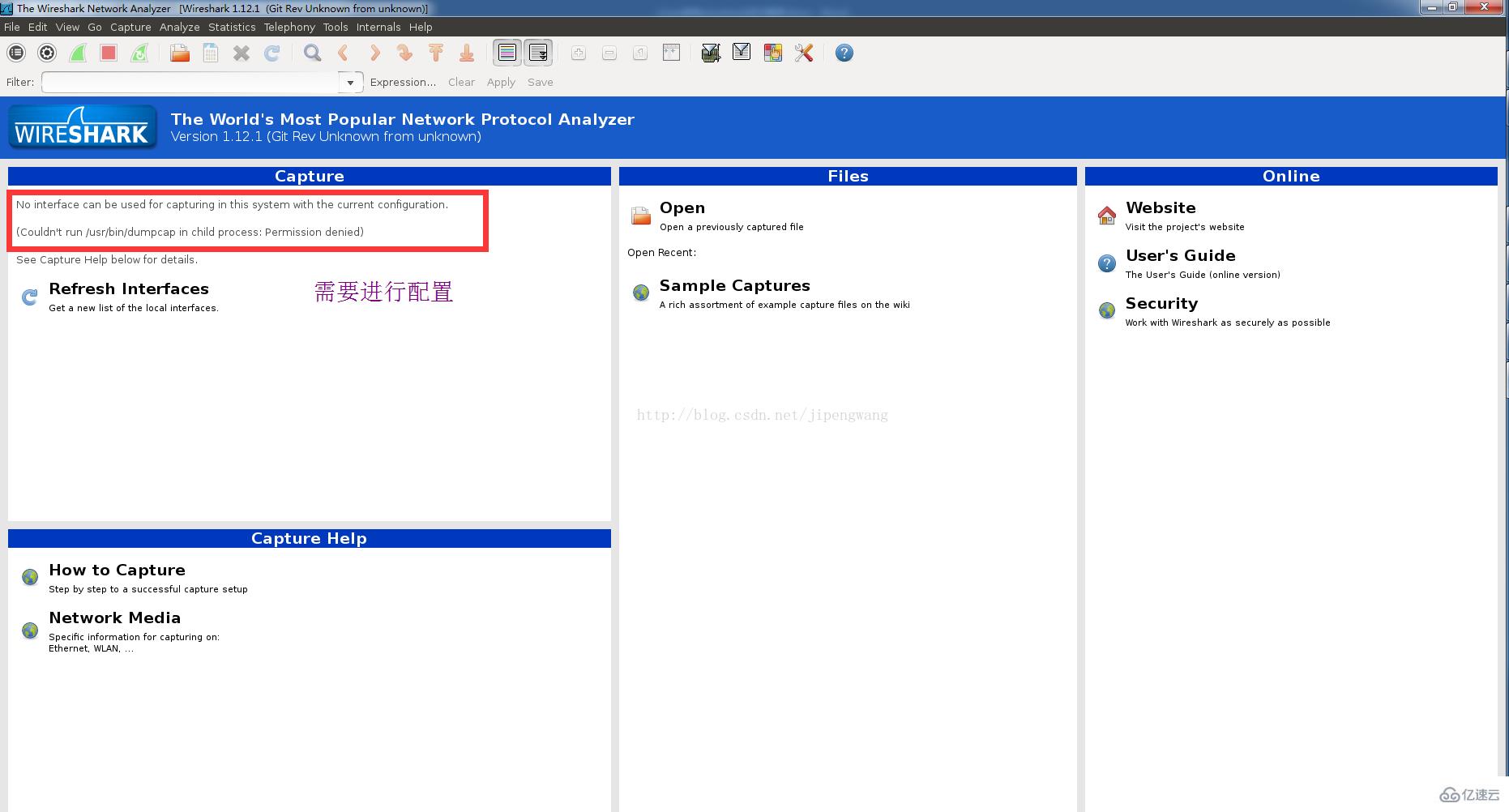Image resolution: width=1509 pixels, height=812 pixels.
Task: Open coloring rules toolbar icon
Action: pyautogui.click(x=773, y=53)
